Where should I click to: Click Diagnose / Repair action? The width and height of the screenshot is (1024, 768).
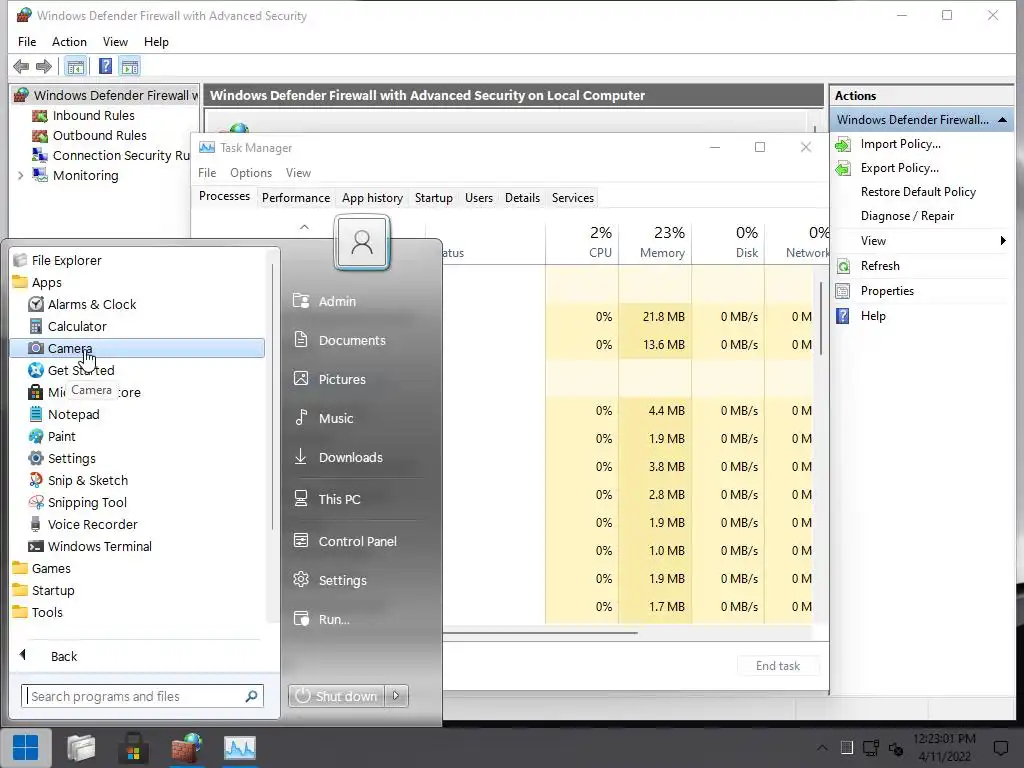coord(907,216)
